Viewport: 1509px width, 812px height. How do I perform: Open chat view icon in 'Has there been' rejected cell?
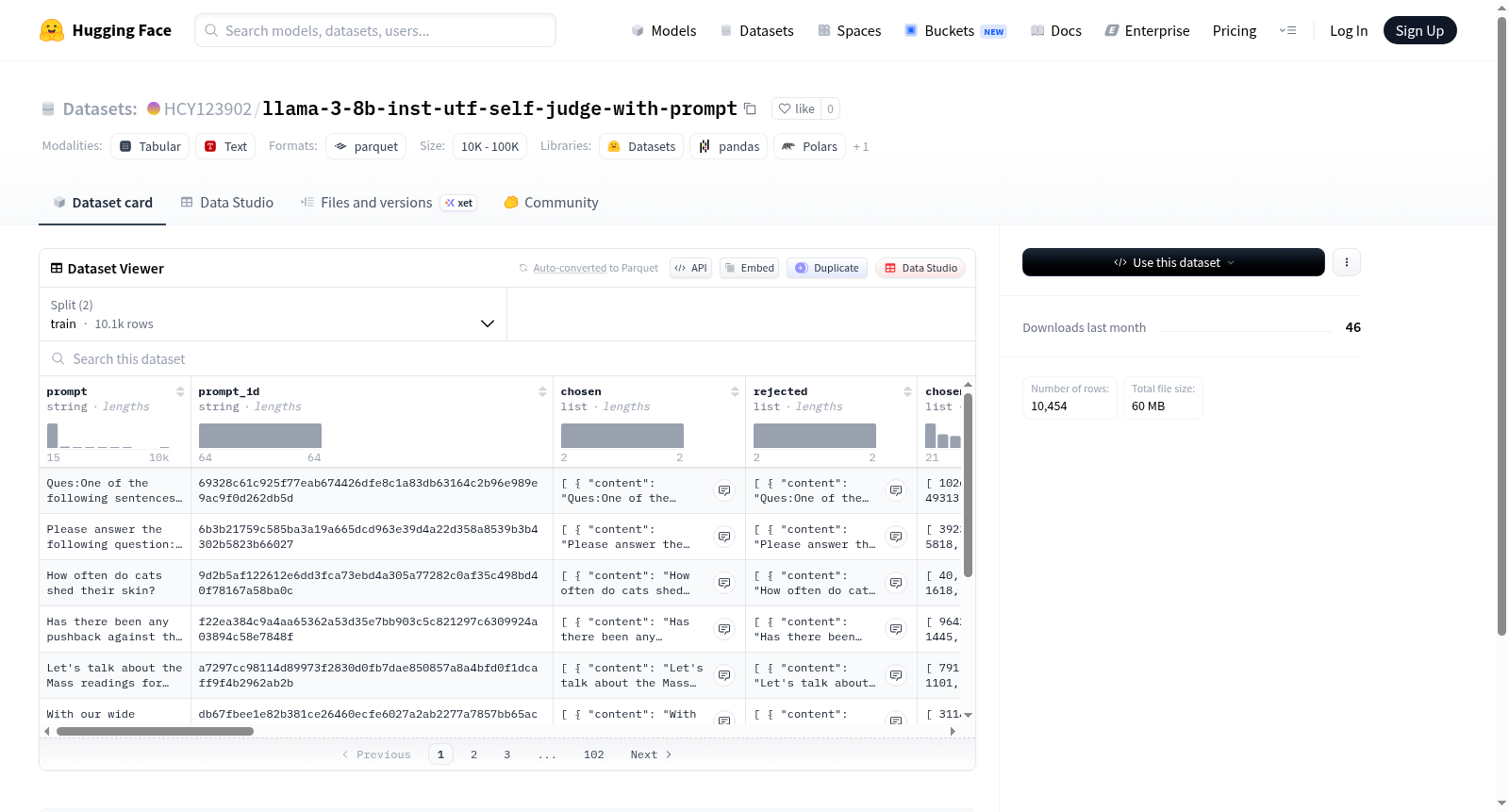[896, 629]
